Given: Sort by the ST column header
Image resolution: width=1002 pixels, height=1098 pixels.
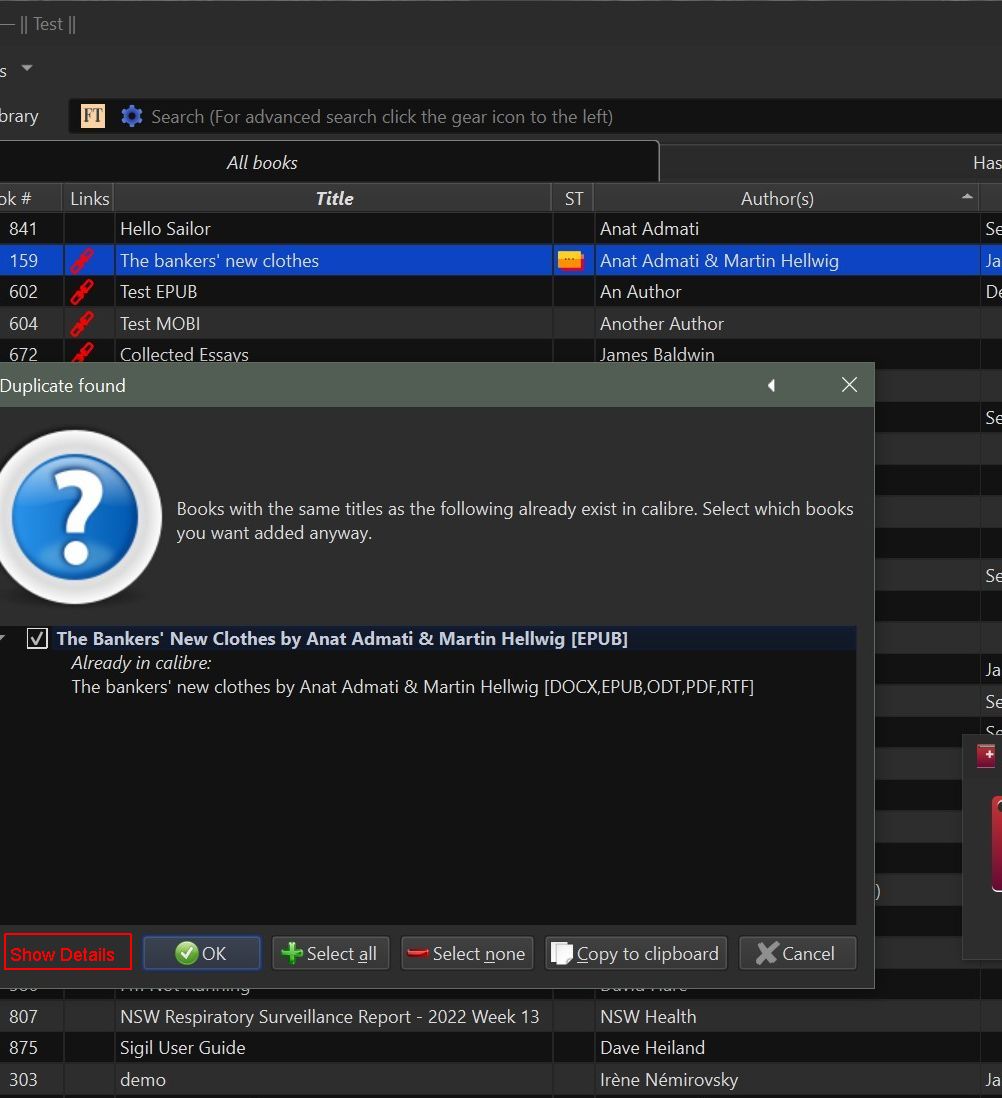Looking at the screenshot, I should [x=573, y=199].
